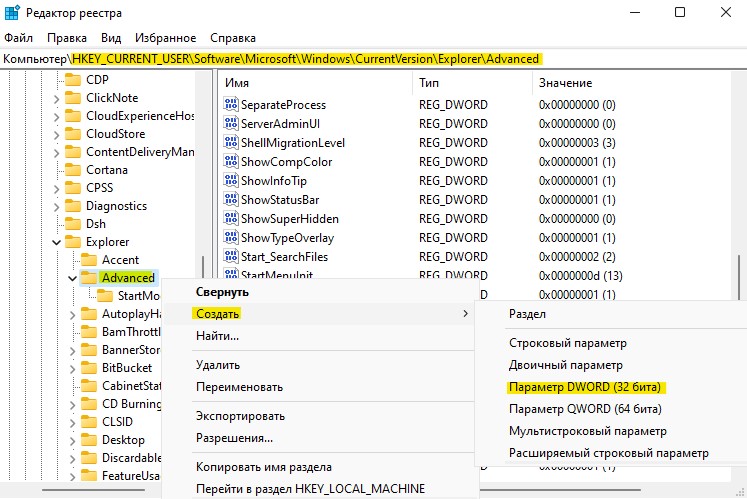Click the SeparateProcess DWORD value icon
The image size is (747, 499).
tap(231, 104)
